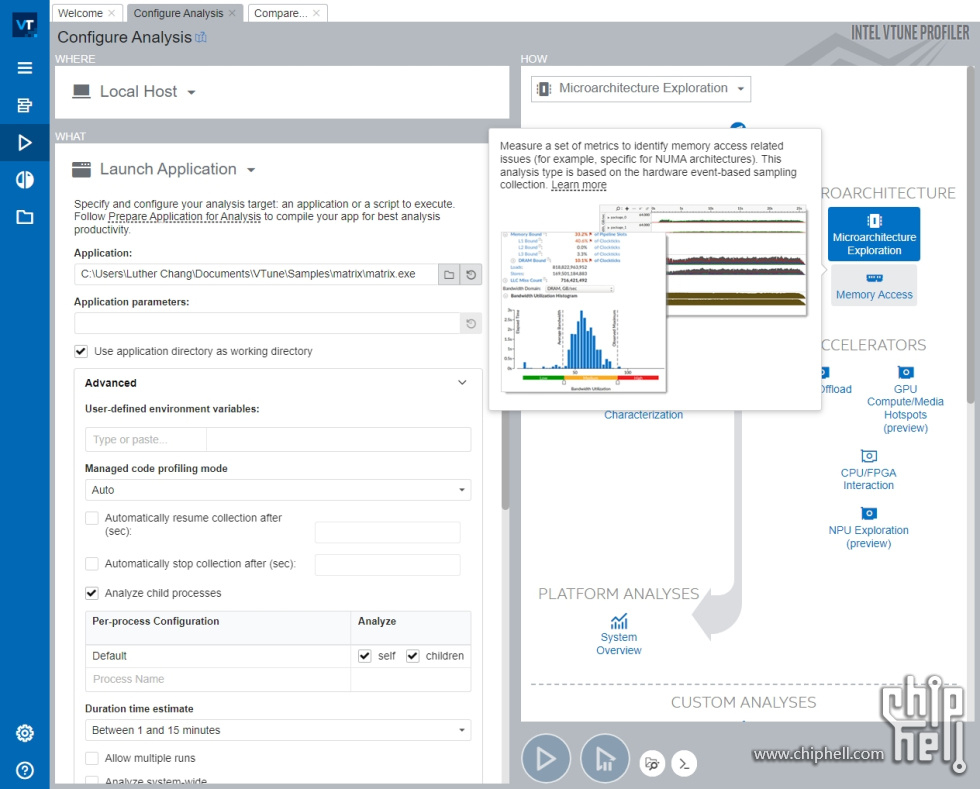
Task: Open Settings gear in sidebar
Action: pos(24,733)
